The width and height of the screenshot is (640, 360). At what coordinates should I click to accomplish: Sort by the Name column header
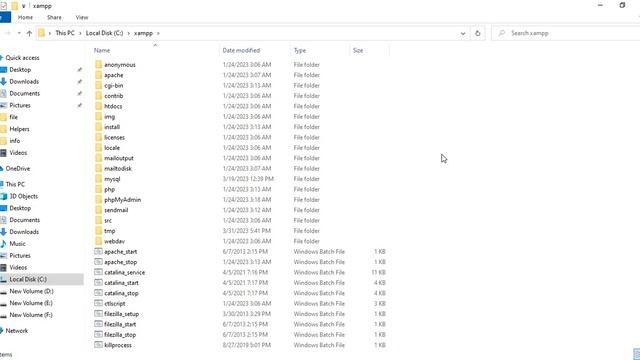[x=102, y=51]
